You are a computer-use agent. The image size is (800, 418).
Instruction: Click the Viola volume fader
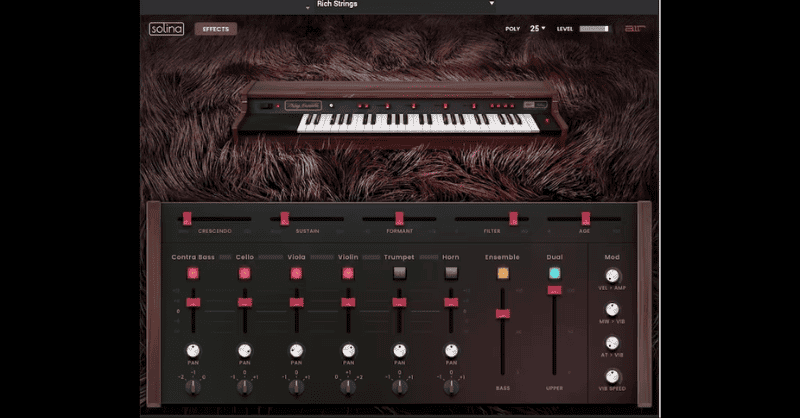click(296, 303)
